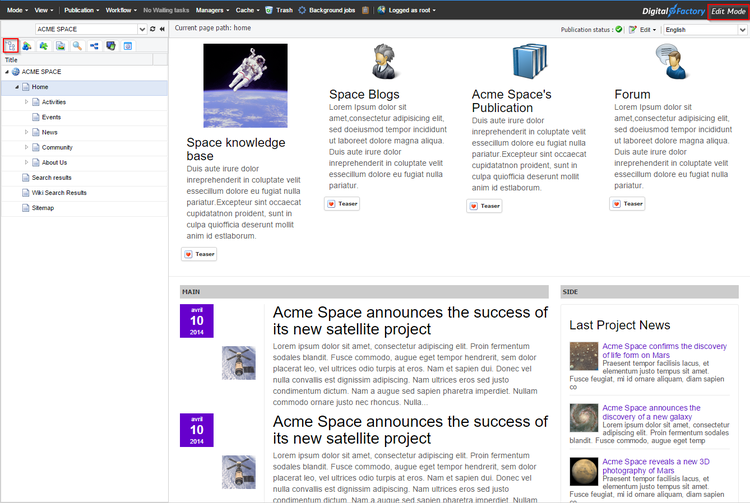Click the MAIN area header bar
The image size is (750, 503).
point(364,292)
